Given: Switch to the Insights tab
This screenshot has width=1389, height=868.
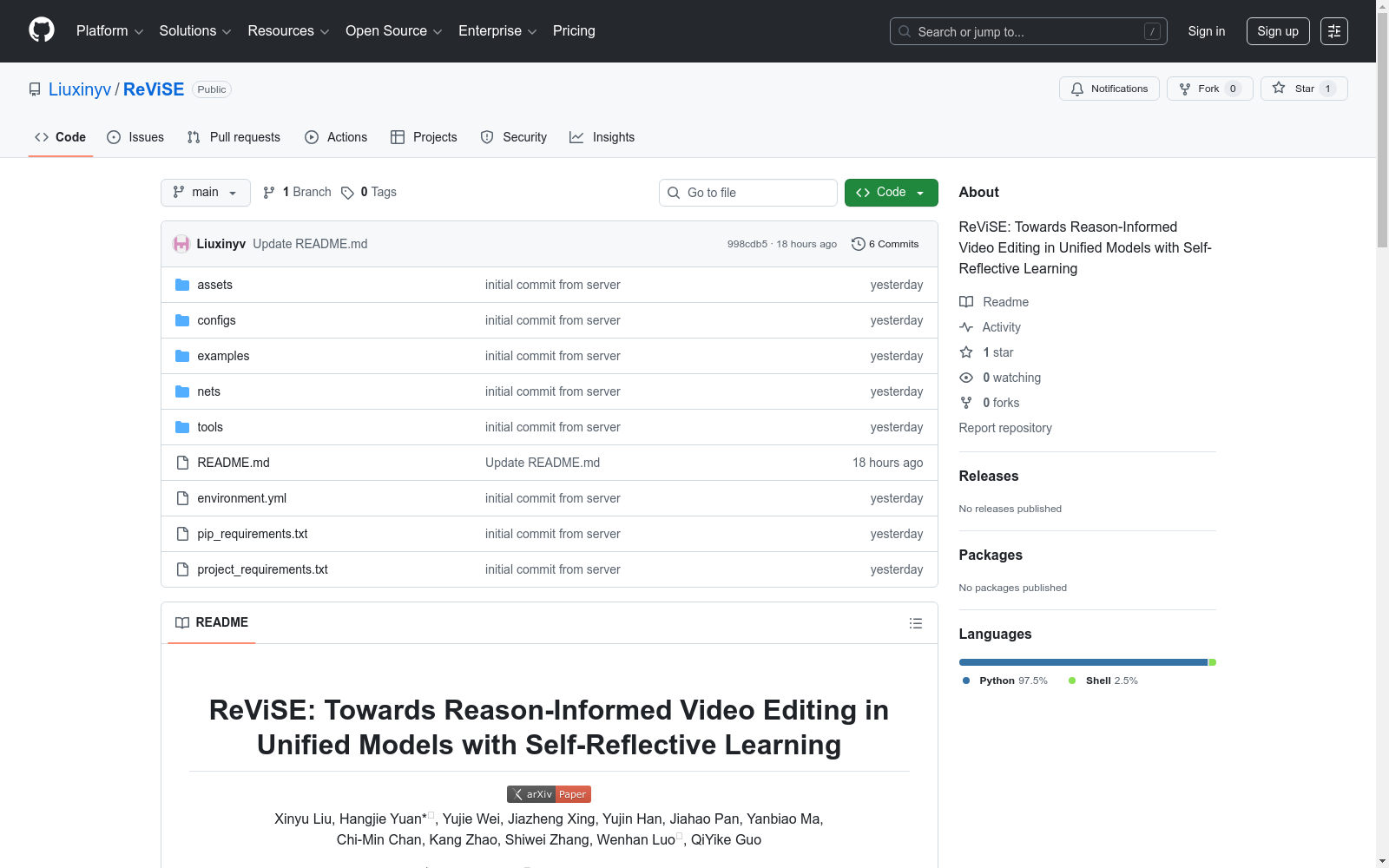Looking at the screenshot, I should click(602, 137).
